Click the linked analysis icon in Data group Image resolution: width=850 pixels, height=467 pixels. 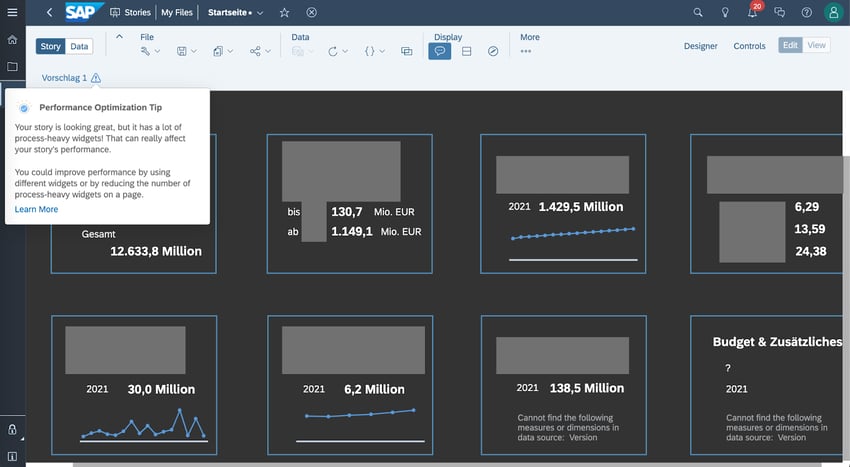point(407,51)
